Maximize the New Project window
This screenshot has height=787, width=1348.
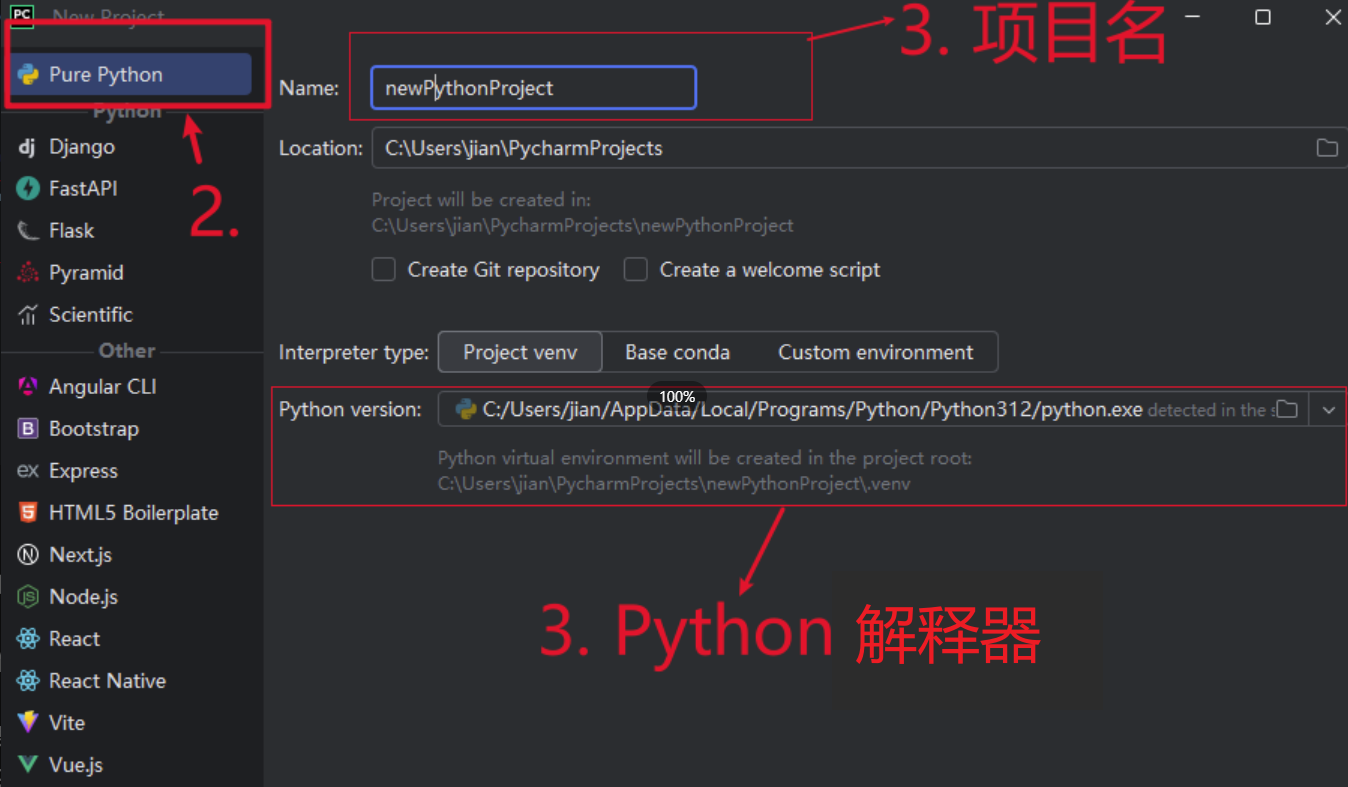tap(1263, 17)
